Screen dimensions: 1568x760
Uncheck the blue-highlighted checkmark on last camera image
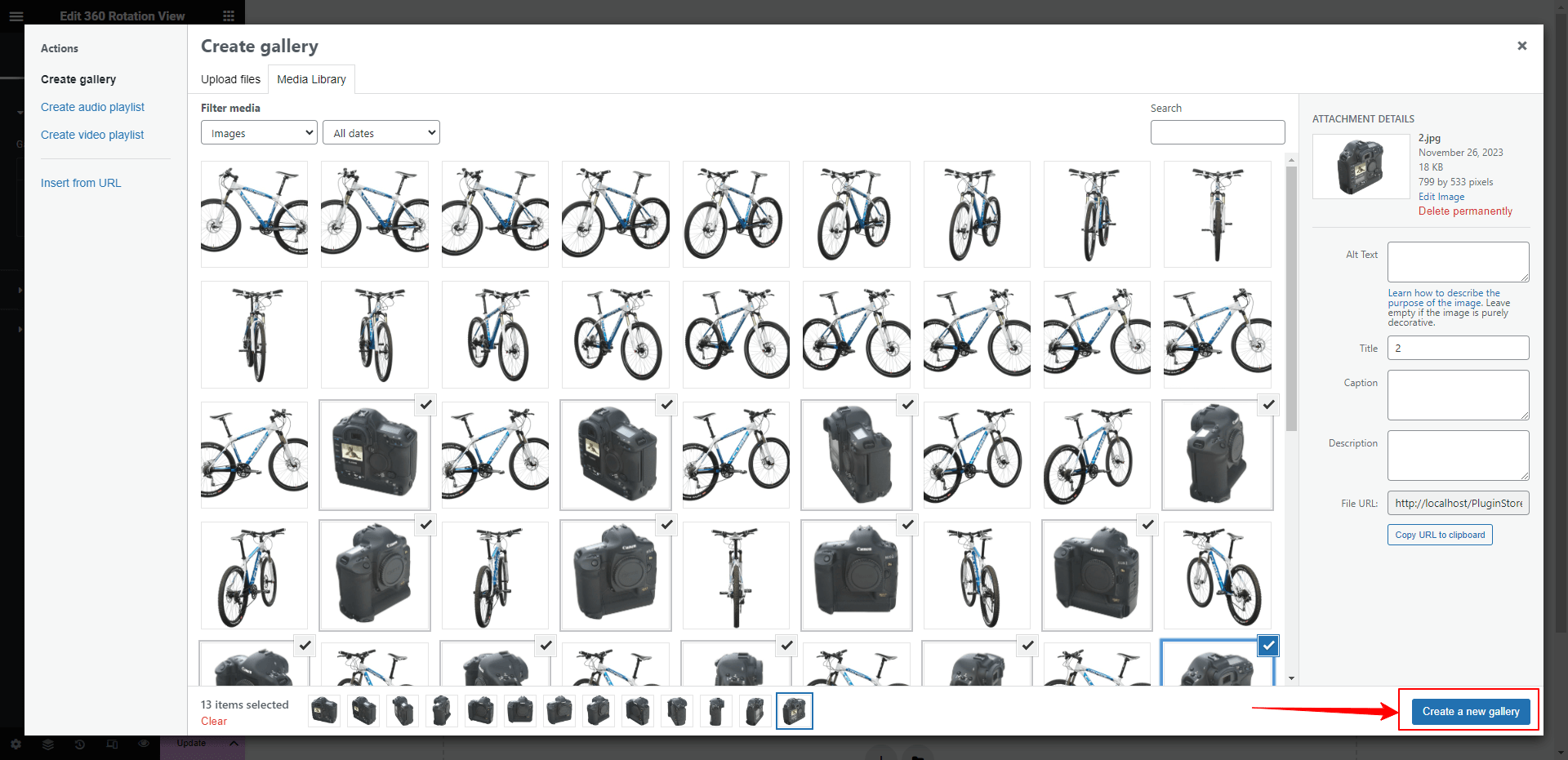(1267, 646)
